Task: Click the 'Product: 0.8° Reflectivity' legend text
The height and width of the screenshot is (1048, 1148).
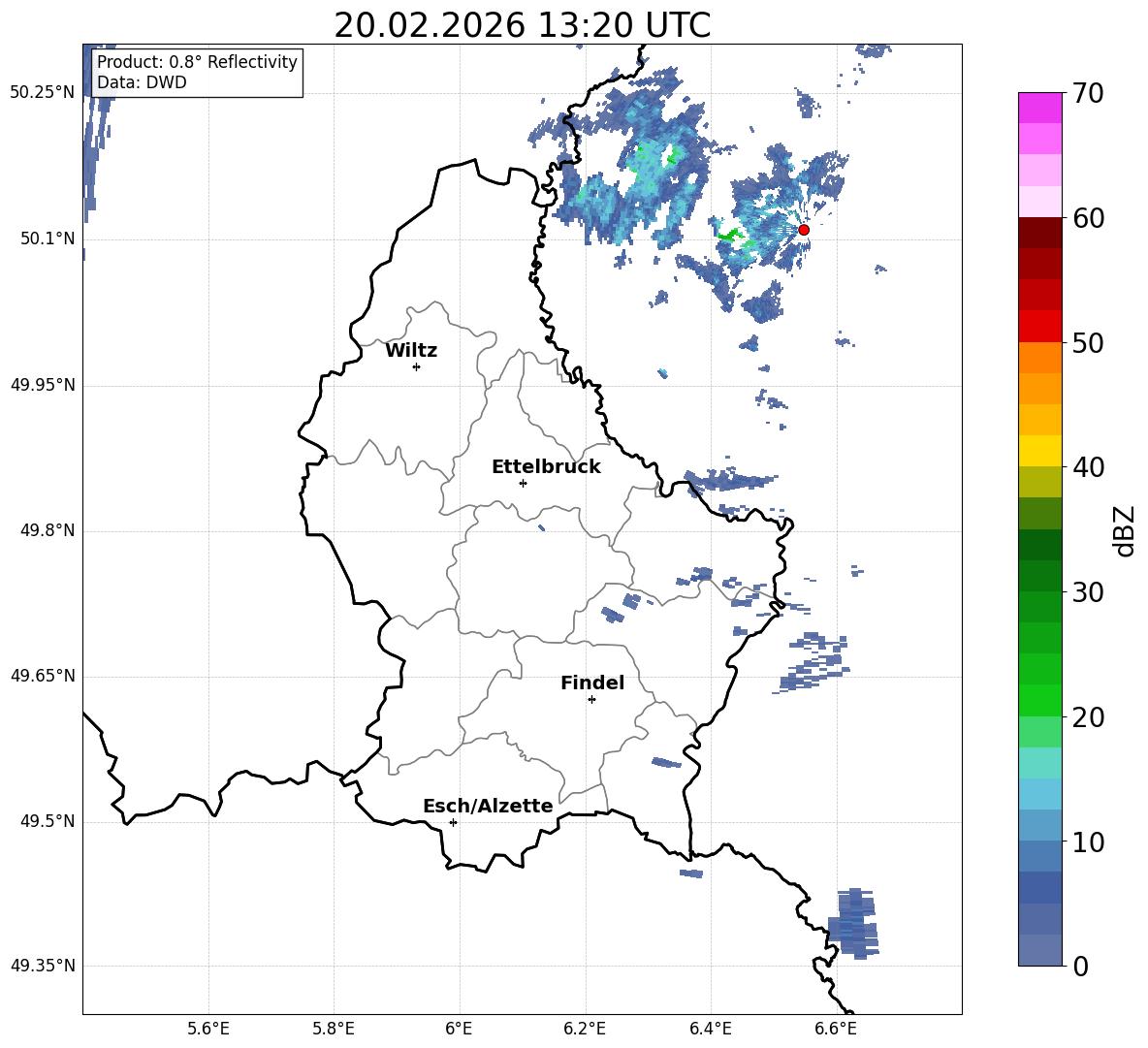Action: (197, 62)
